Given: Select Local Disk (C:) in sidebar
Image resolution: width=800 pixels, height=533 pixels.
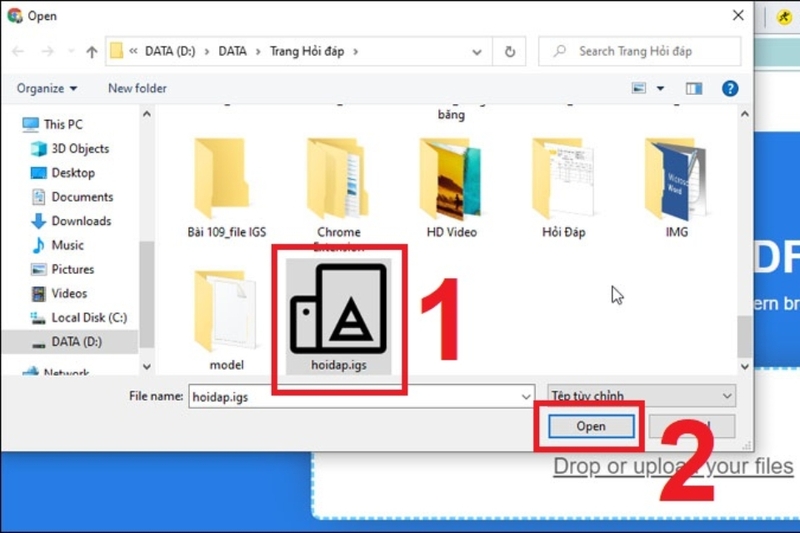Looking at the screenshot, I should (x=79, y=318).
